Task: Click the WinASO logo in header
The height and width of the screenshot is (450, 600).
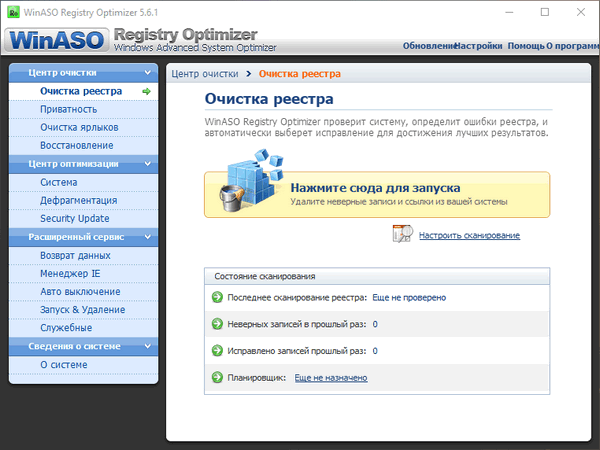Action: 57,40
